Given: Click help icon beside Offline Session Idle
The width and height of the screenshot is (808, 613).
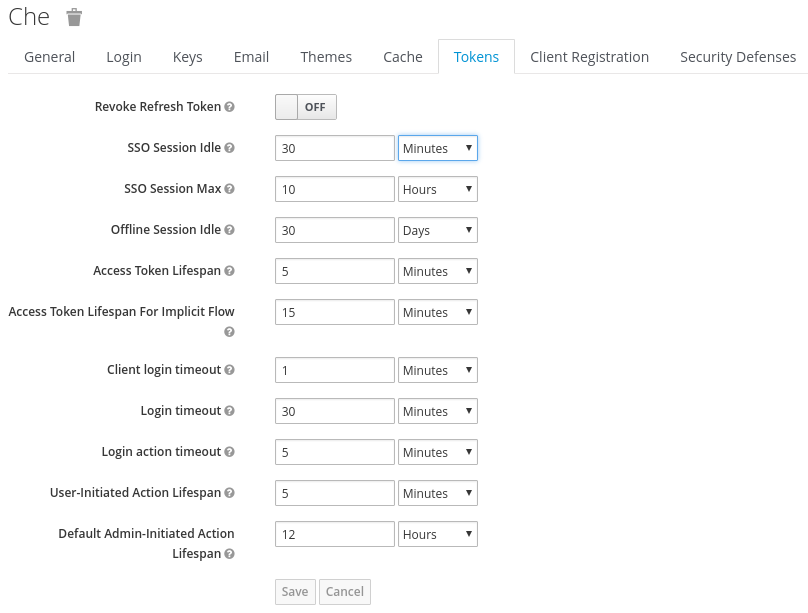Looking at the screenshot, I should (230, 230).
